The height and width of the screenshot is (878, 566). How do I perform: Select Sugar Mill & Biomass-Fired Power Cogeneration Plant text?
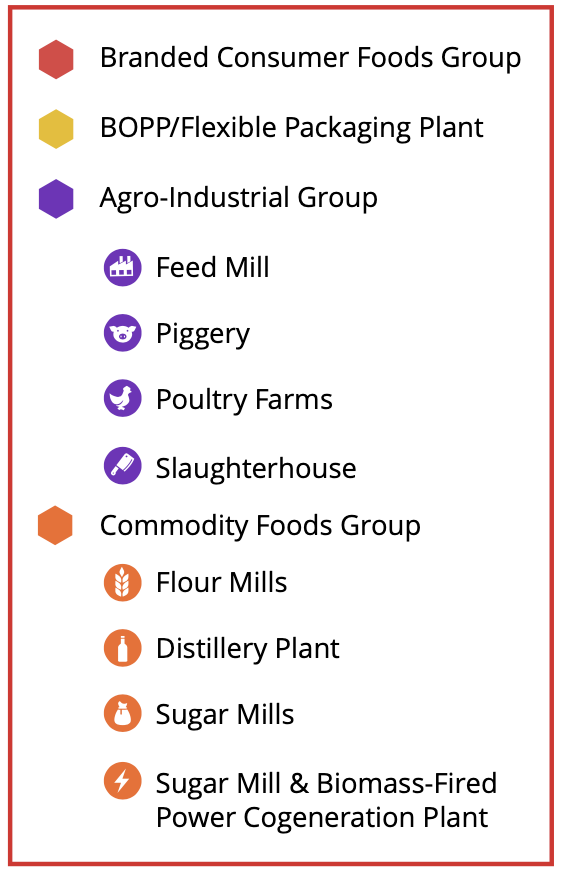(326, 800)
